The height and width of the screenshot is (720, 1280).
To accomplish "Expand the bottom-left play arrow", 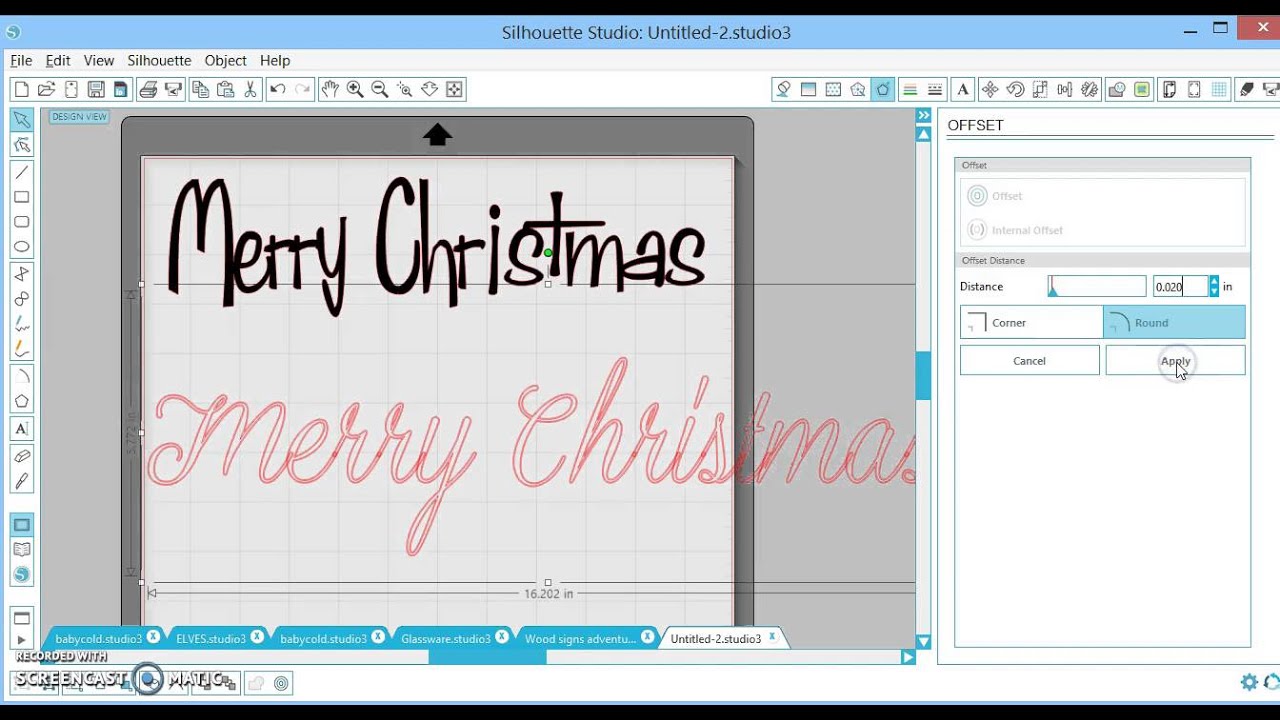I will pos(21,640).
